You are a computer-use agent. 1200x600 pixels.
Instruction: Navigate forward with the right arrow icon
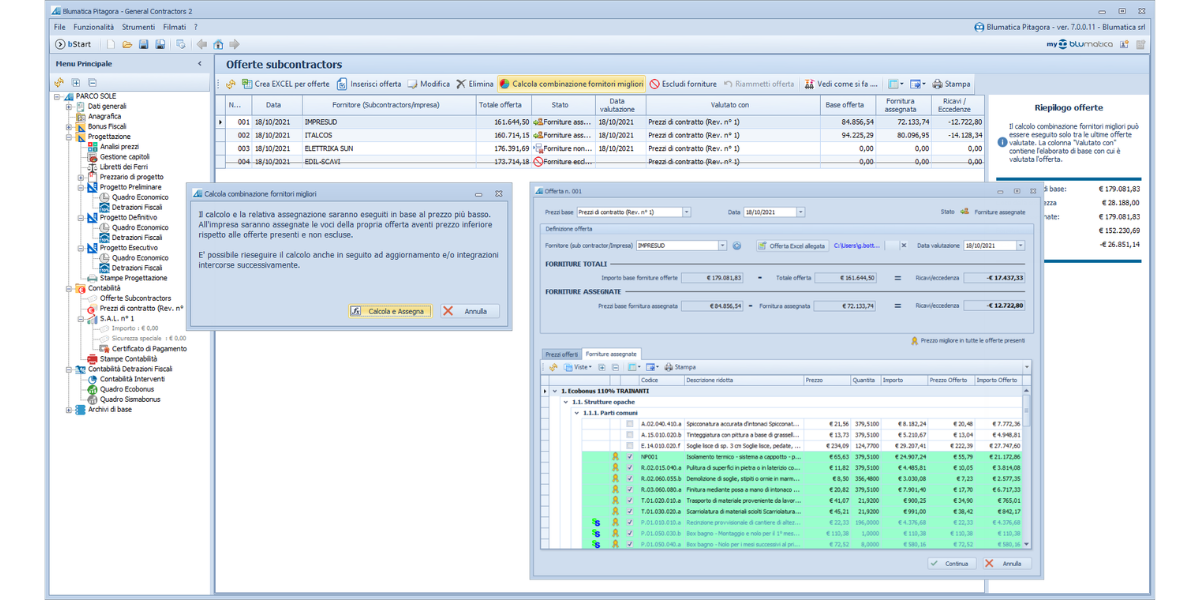[x=234, y=44]
